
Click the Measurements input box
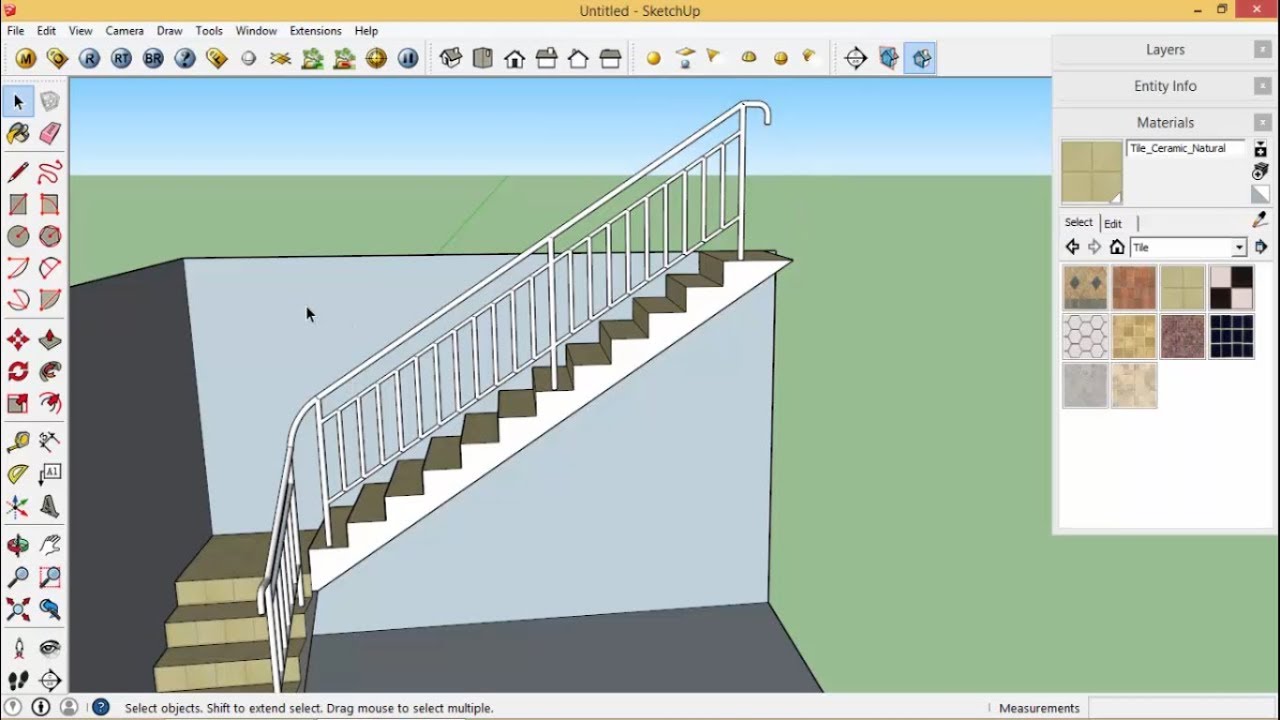click(1182, 708)
